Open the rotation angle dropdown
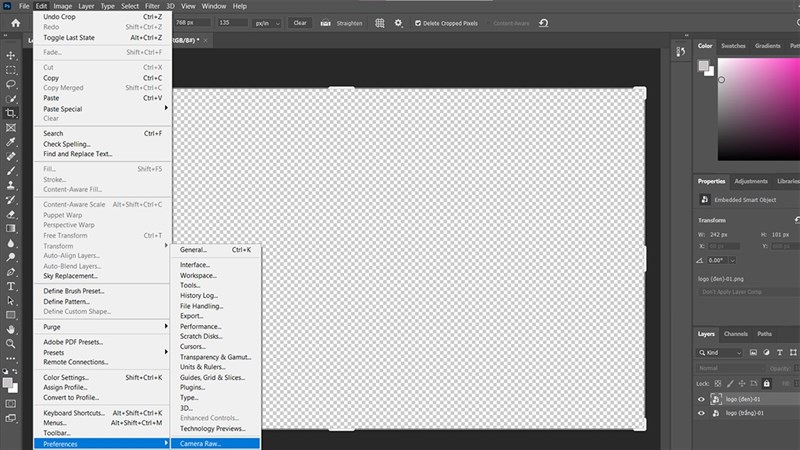The width and height of the screenshot is (800, 450). point(733,260)
